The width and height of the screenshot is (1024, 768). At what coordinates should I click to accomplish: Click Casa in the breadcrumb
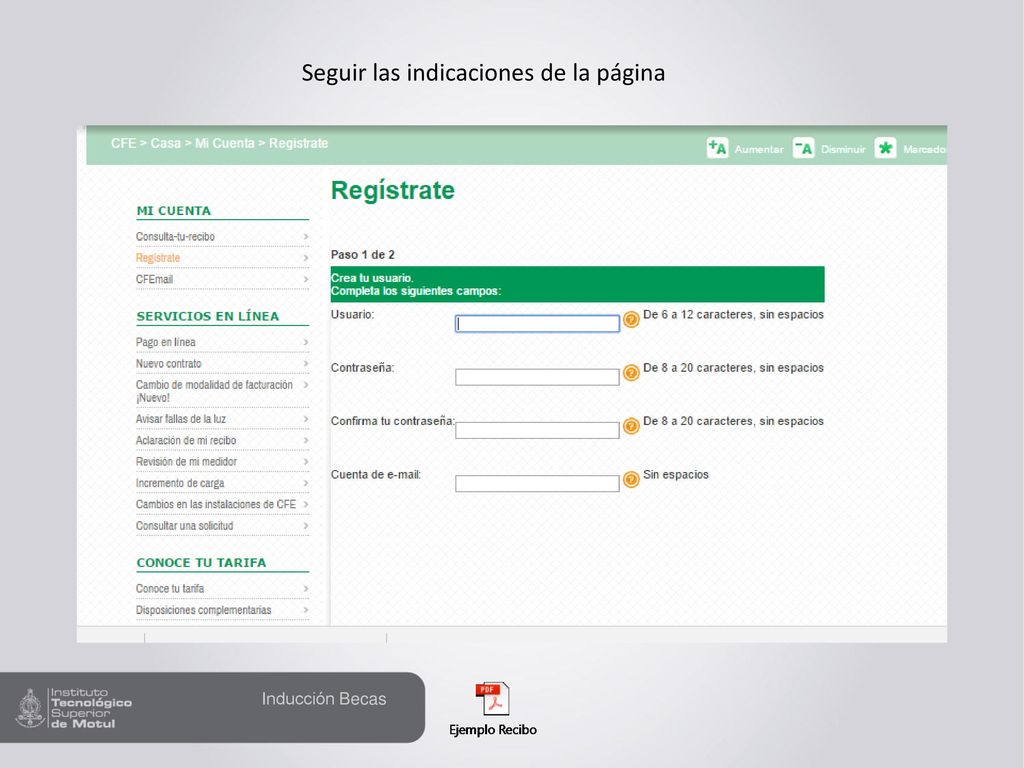tap(165, 143)
